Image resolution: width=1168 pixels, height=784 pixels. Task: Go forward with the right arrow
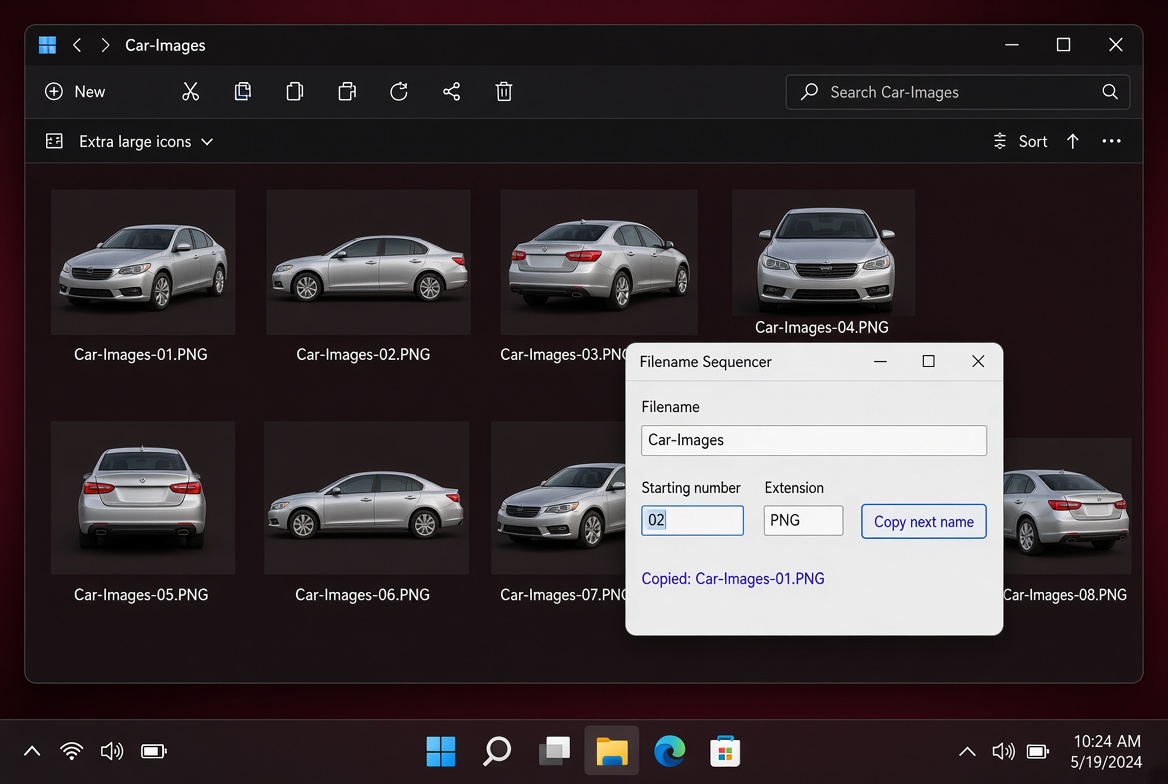pos(105,45)
